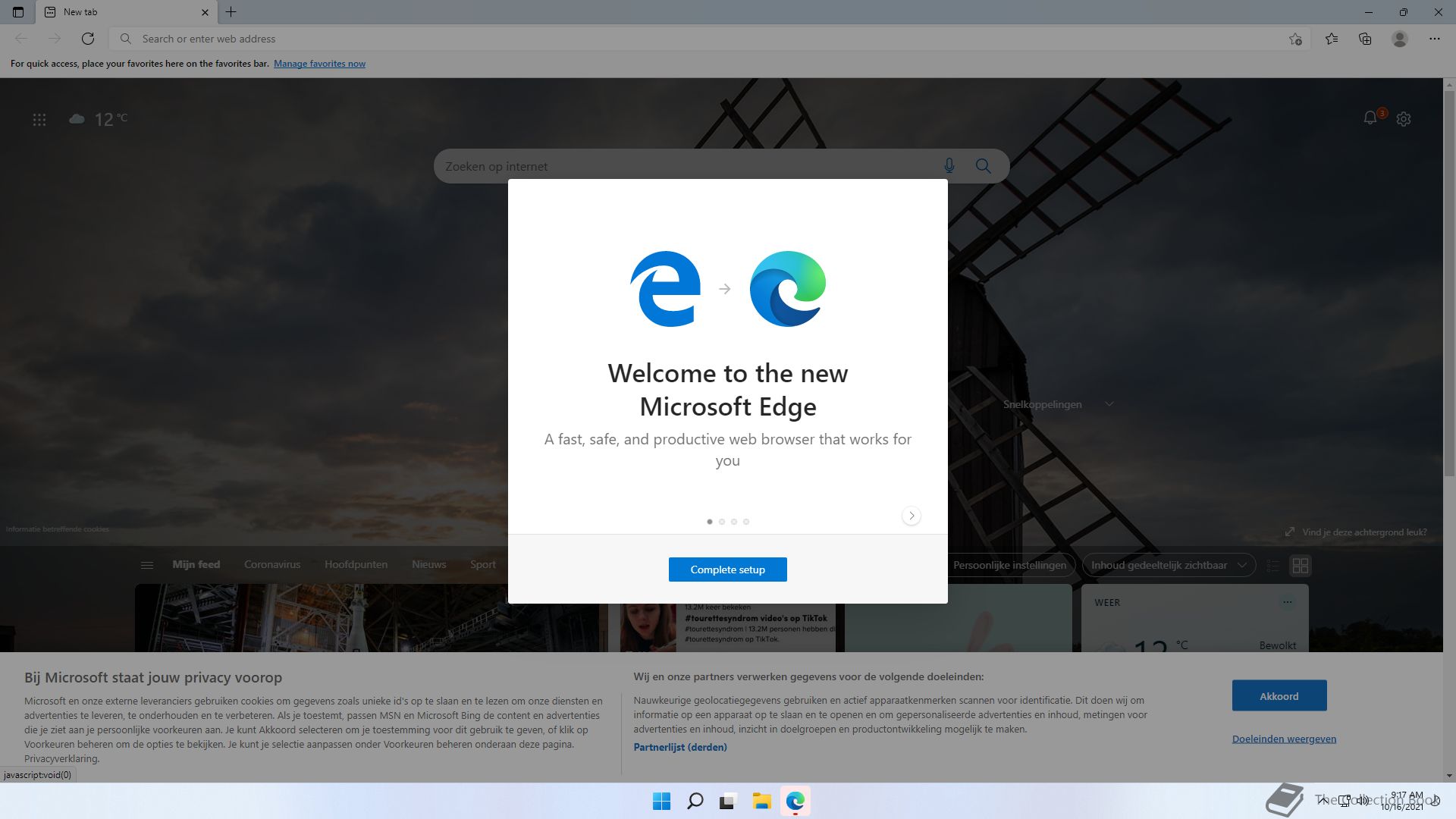Select the Nieuws tab
The width and height of the screenshot is (1456, 819).
coord(429,564)
